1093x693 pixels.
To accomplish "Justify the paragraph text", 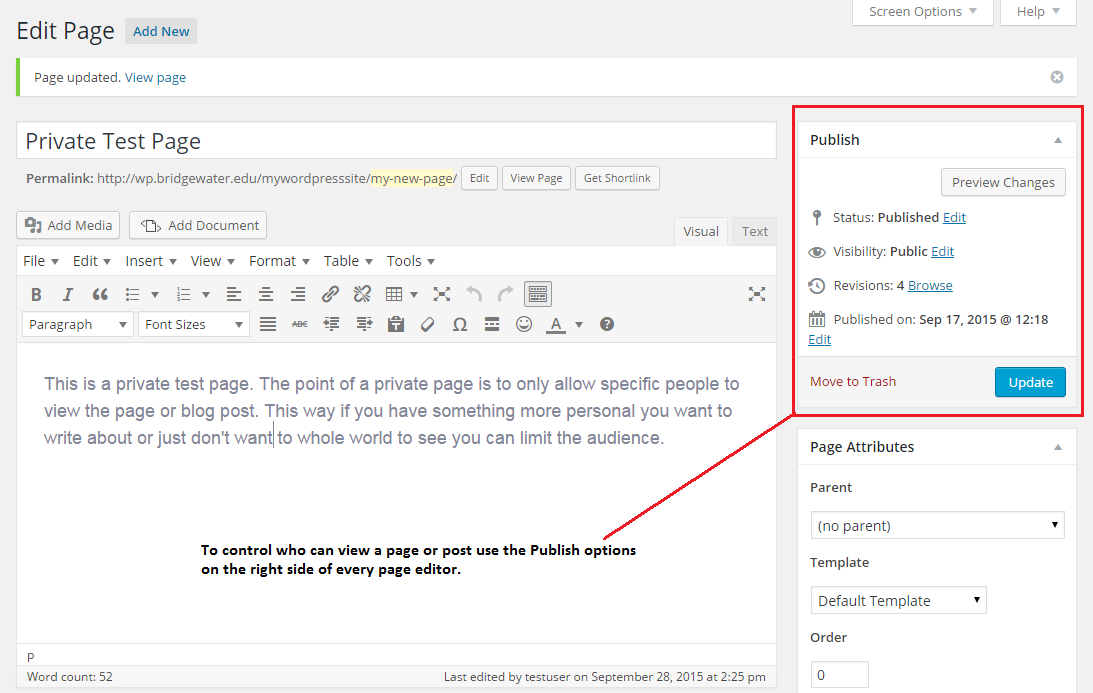I will (268, 324).
